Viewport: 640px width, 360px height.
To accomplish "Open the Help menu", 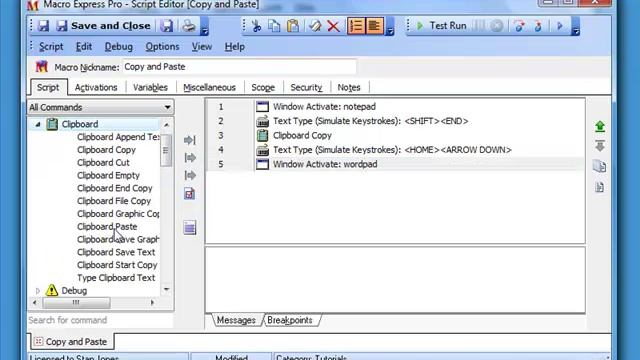I will tap(234, 47).
